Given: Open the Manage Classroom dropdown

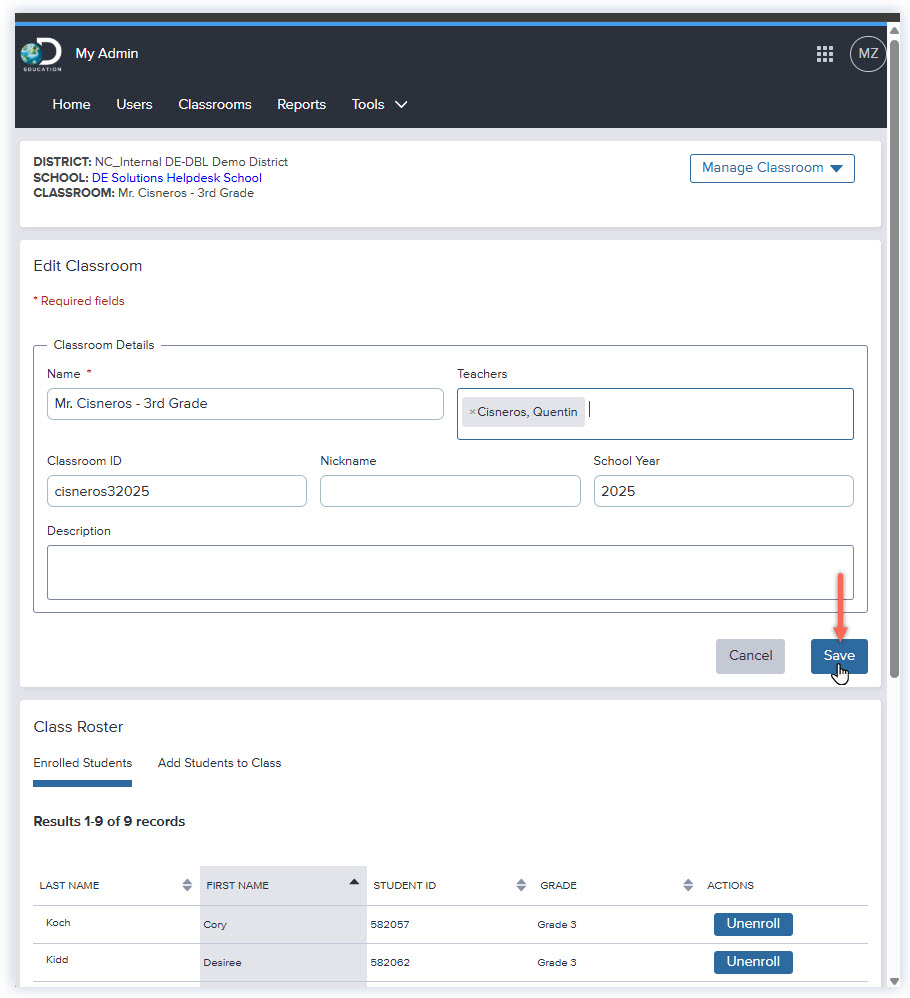Looking at the screenshot, I should point(771,168).
